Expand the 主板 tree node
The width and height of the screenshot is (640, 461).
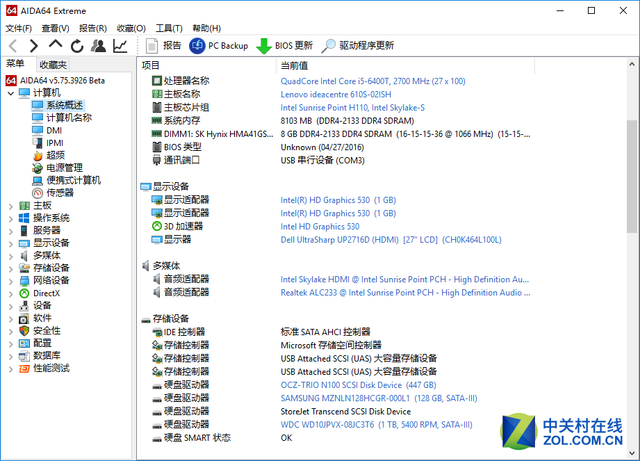[11, 206]
